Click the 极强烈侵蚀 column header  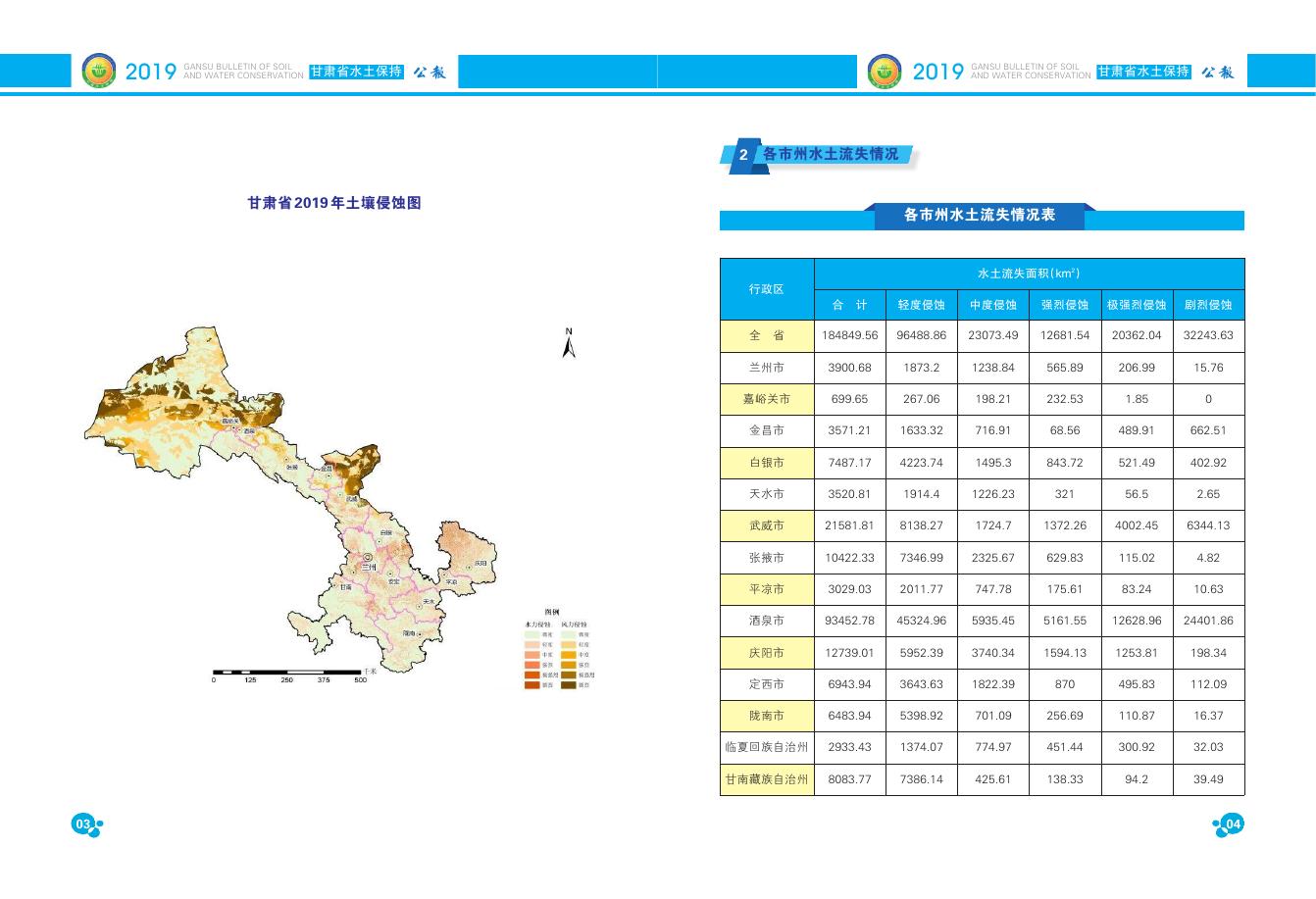point(1137,305)
